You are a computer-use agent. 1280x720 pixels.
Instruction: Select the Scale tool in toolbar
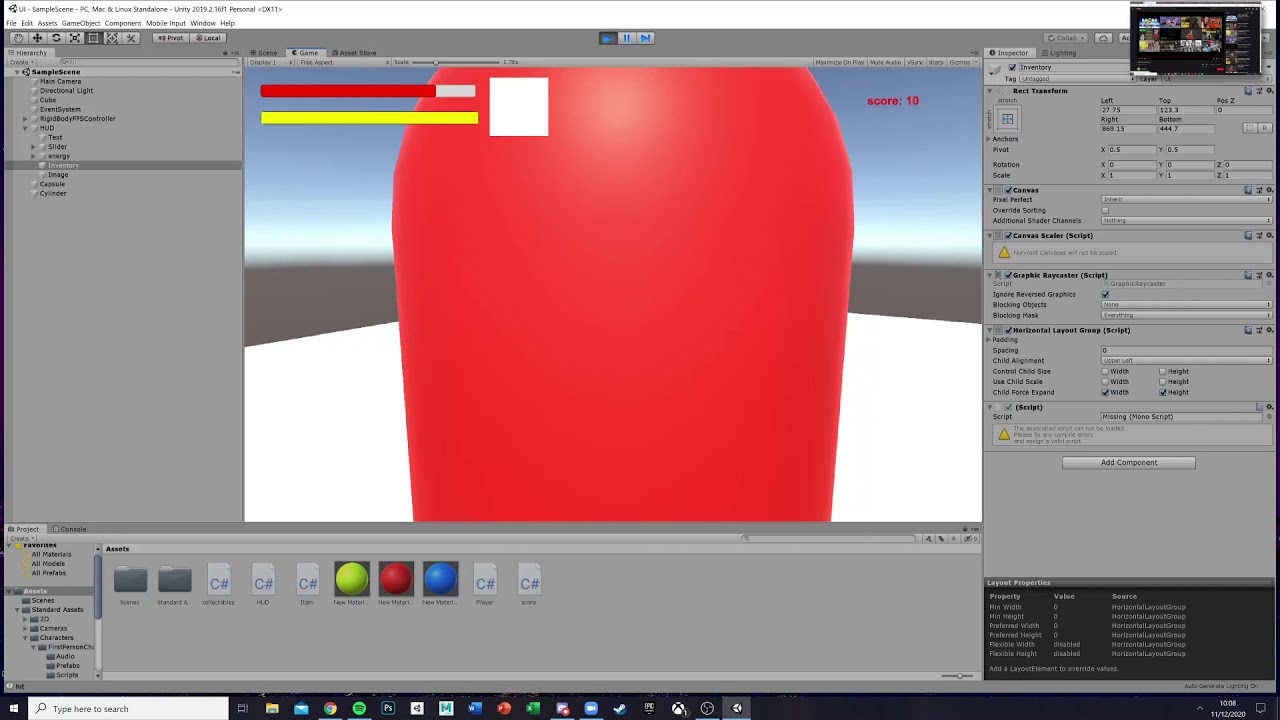tap(75, 38)
